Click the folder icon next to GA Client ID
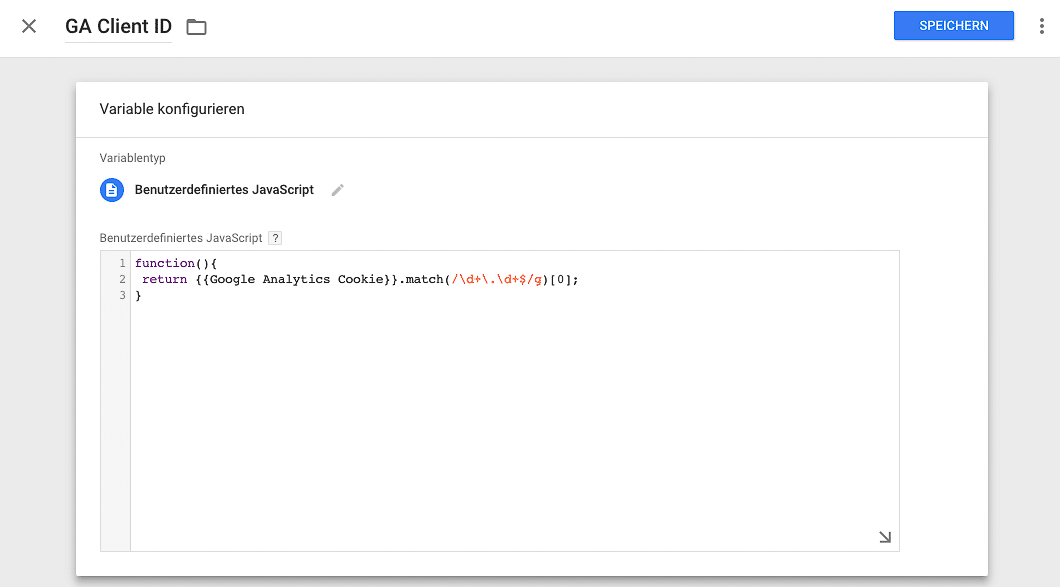The height and width of the screenshot is (587, 1060). click(196, 27)
